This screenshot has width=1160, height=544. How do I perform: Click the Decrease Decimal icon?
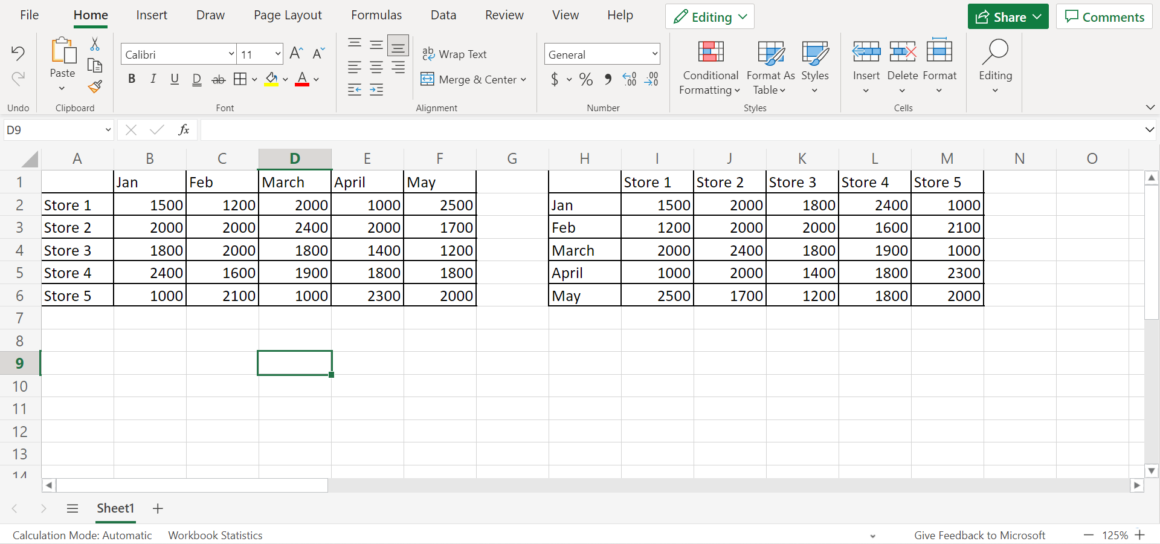pos(652,79)
